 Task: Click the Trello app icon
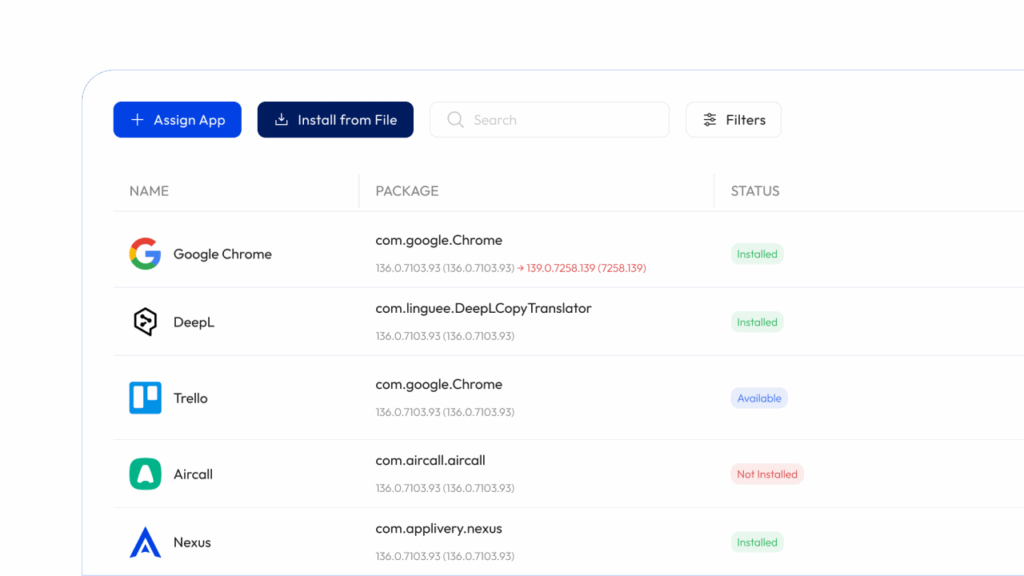pos(145,398)
